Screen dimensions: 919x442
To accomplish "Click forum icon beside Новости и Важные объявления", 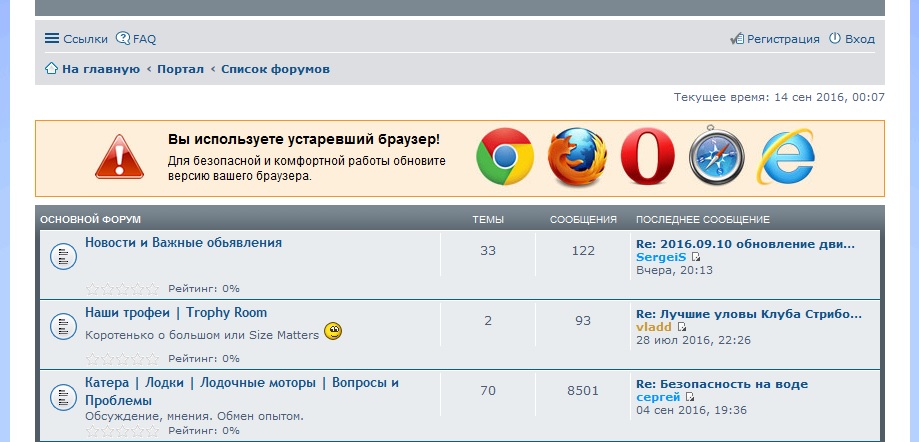I will tap(63, 258).
